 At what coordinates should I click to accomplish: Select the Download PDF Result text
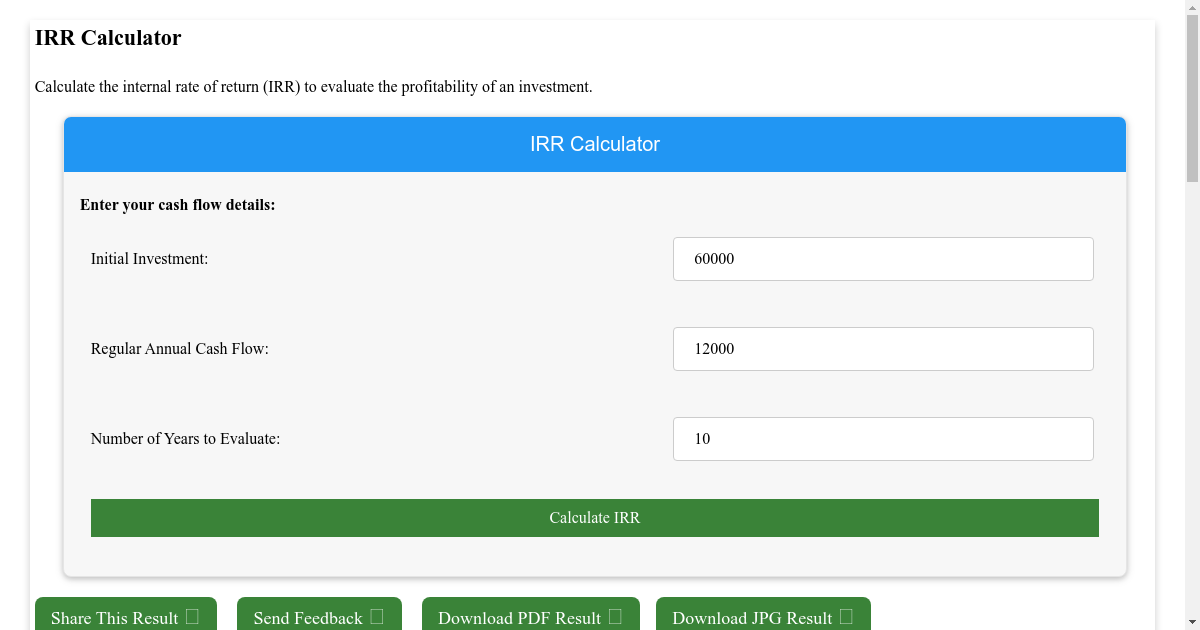tap(519, 618)
